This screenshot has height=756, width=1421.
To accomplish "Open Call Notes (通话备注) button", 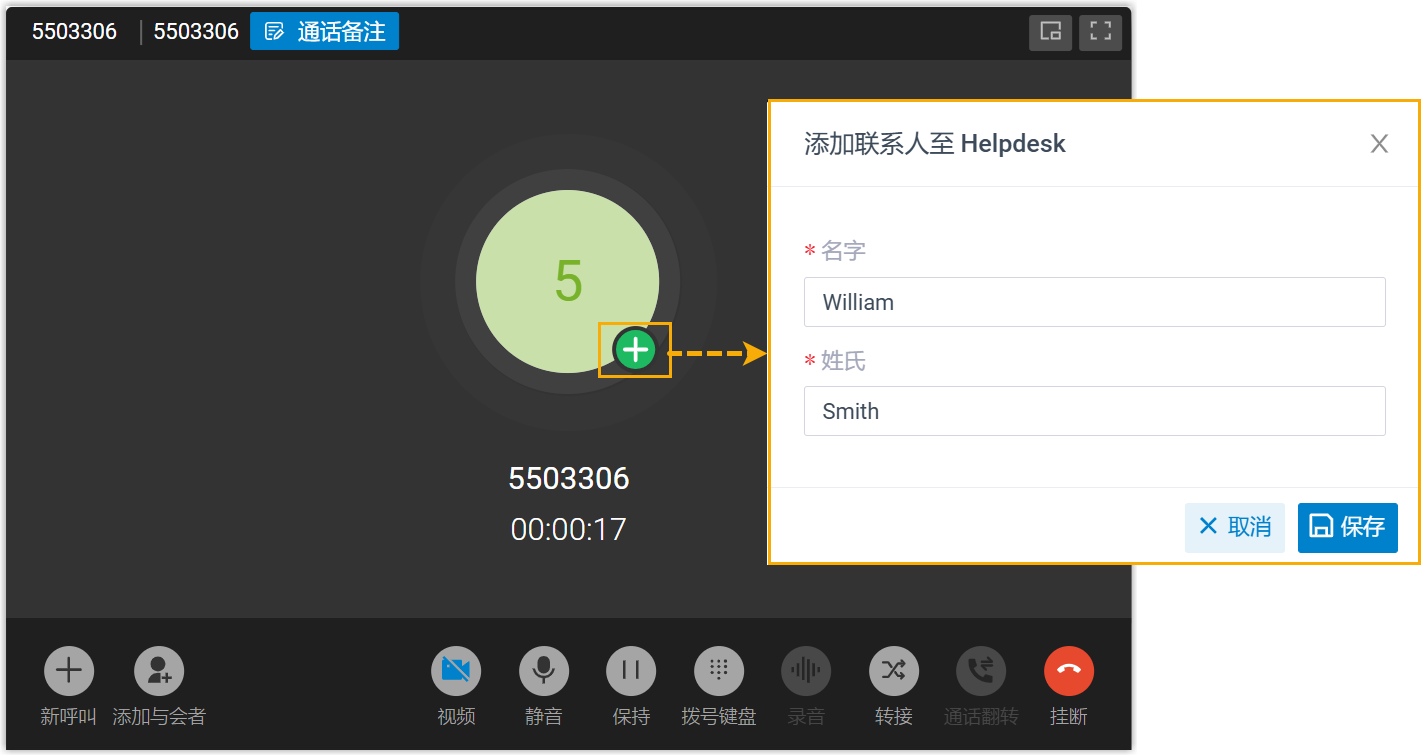I will 325,32.
